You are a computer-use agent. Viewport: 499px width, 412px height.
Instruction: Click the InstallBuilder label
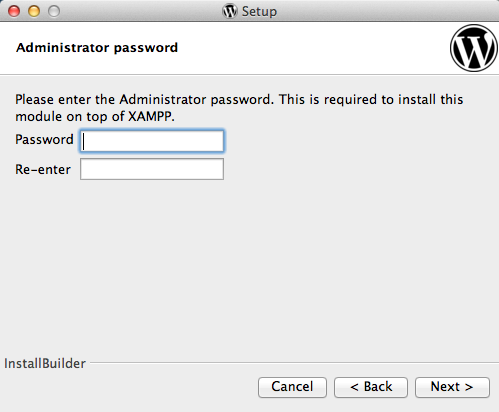[x=45, y=363]
